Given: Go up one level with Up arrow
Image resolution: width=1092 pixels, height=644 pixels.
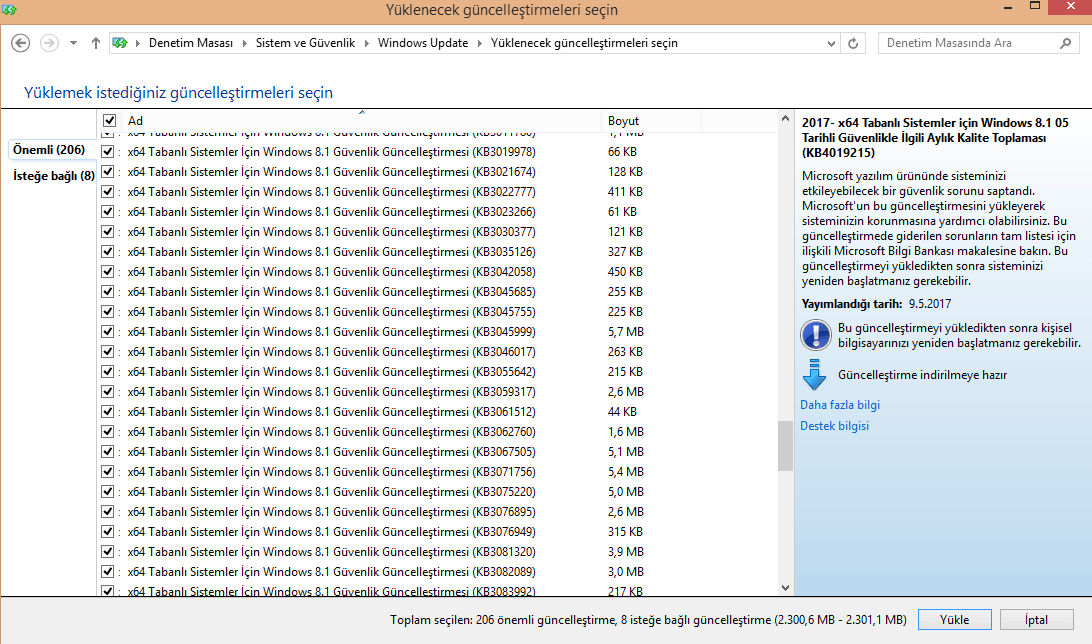Looking at the screenshot, I should [x=96, y=43].
